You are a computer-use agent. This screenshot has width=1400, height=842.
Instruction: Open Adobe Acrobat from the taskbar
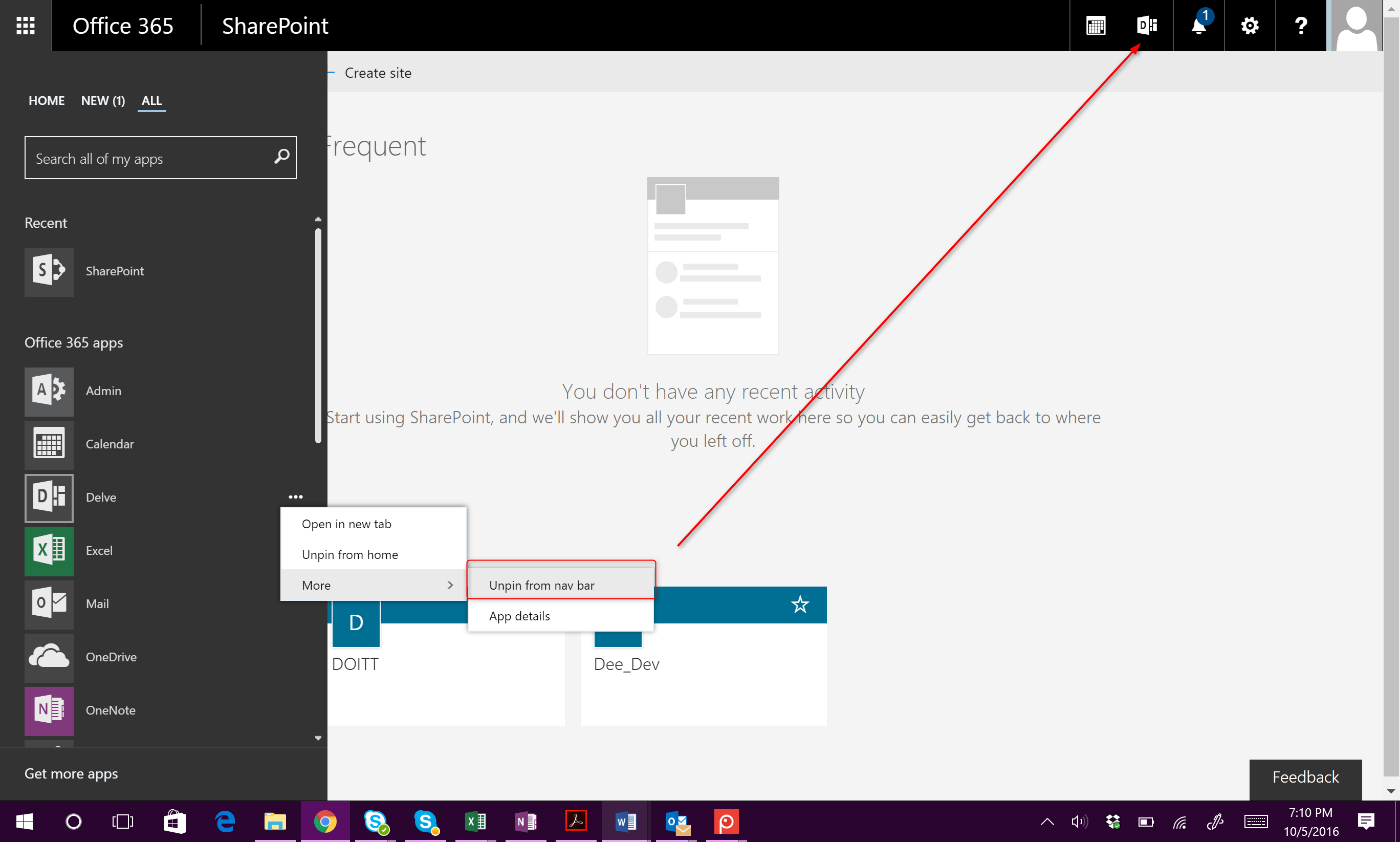tap(576, 822)
